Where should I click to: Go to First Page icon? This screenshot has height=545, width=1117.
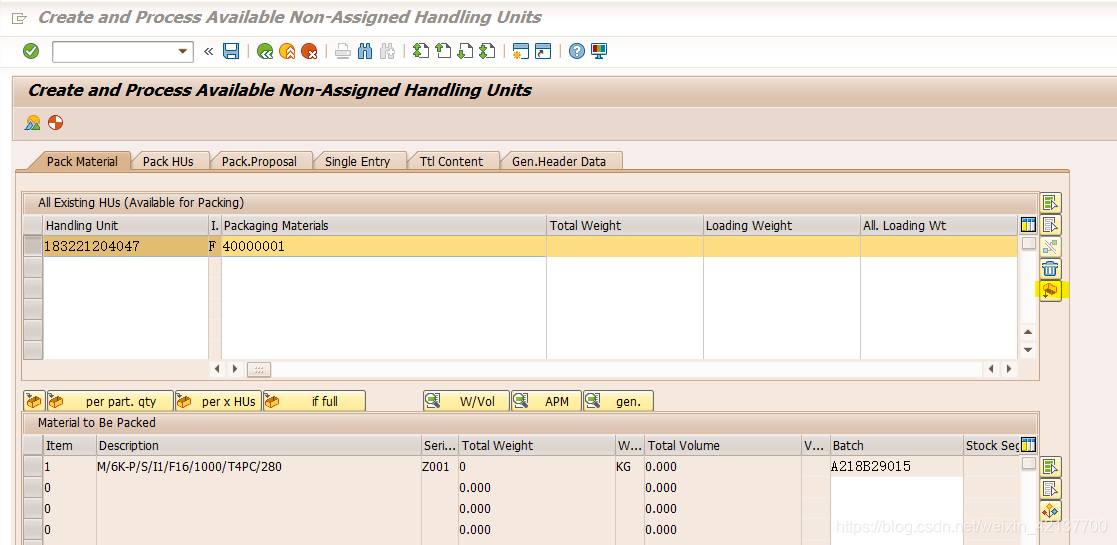click(x=422, y=51)
